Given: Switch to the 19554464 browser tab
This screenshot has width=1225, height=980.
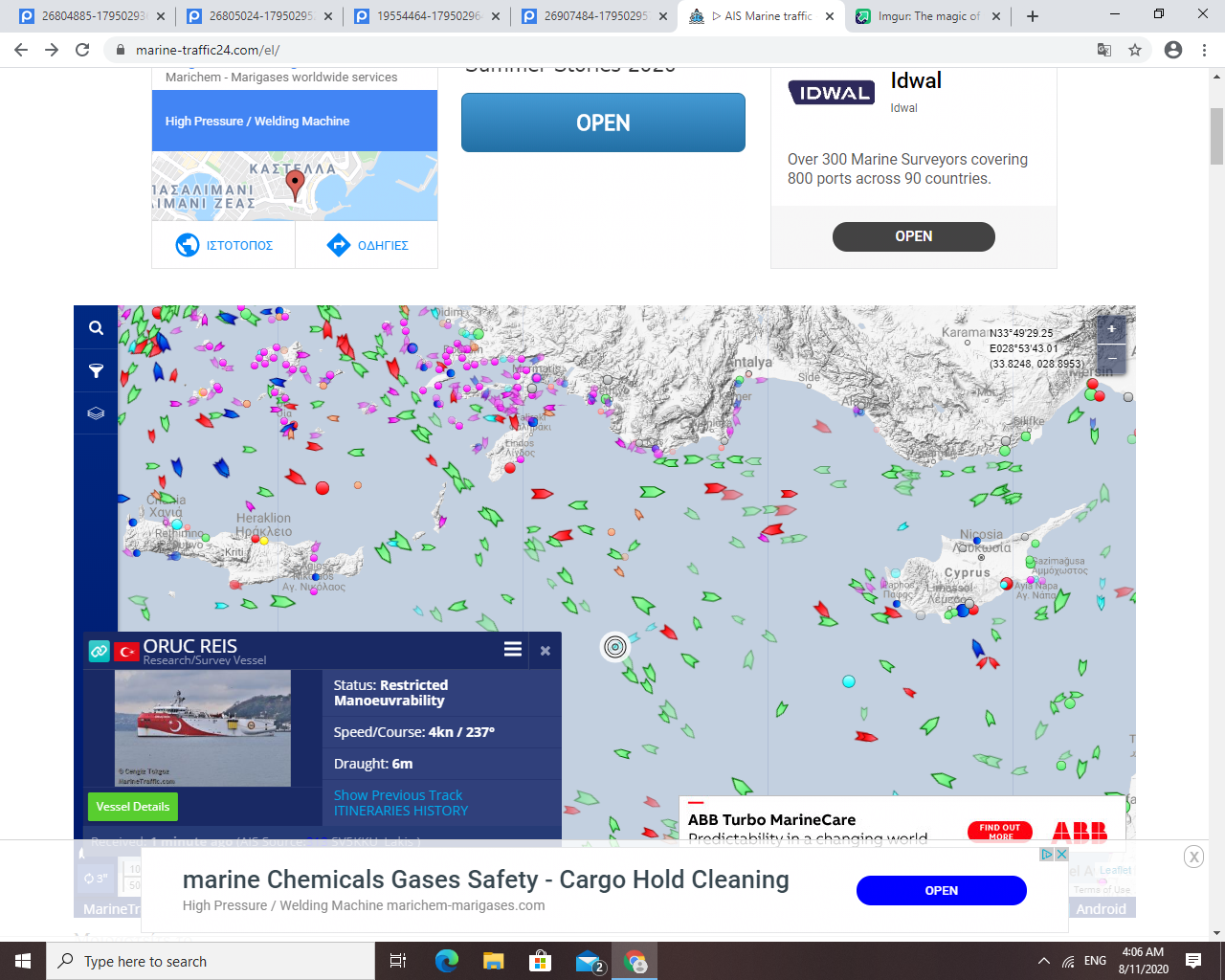Looking at the screenshot, I should click(x=428, y=16).
